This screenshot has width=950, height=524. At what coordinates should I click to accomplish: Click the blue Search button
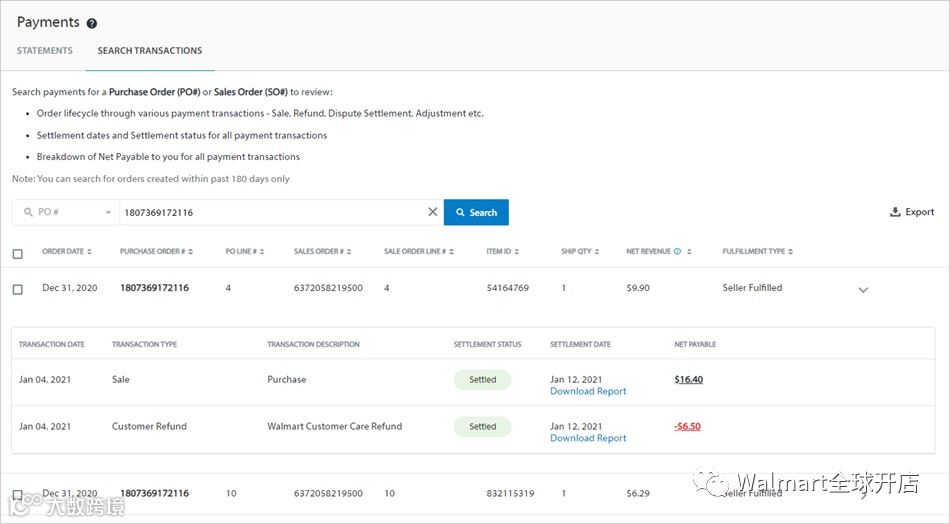pyautogui.click(x=476, y=212)
